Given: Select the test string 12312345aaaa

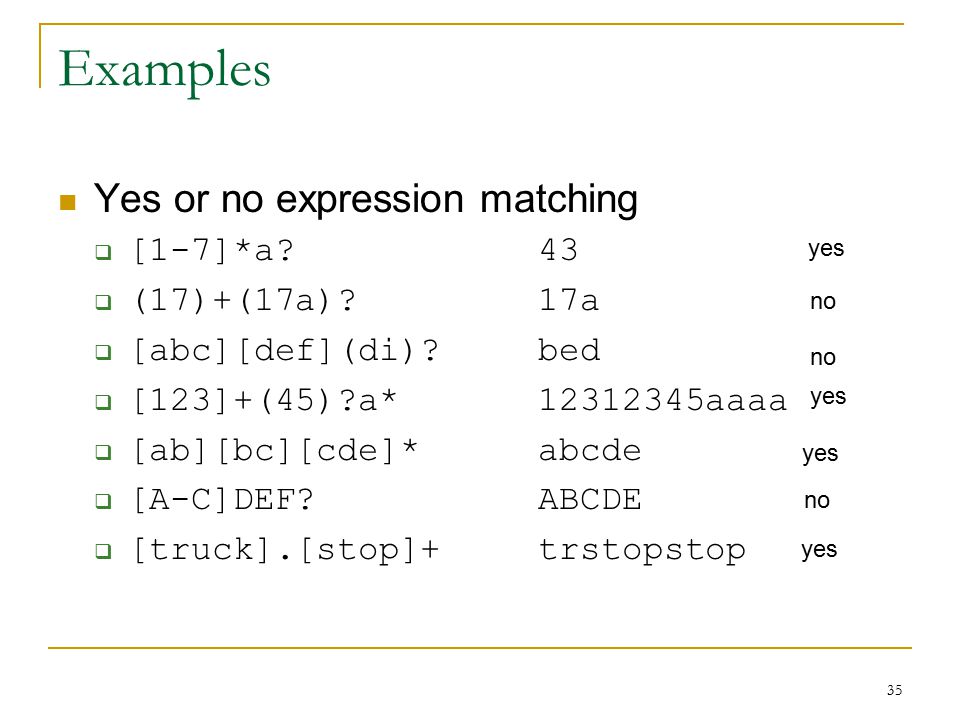Looking at the screenshot, I should tap(662, 400).
